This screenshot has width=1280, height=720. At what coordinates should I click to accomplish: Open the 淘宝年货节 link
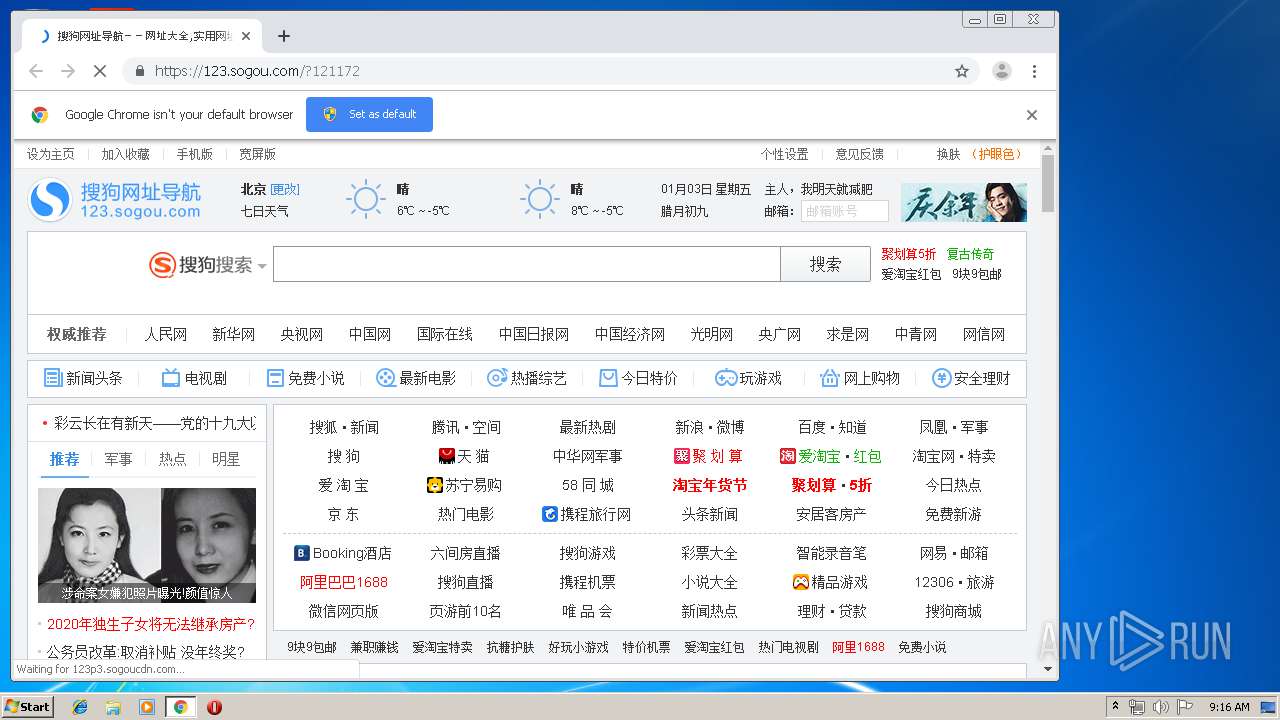[x=709, y=485]
